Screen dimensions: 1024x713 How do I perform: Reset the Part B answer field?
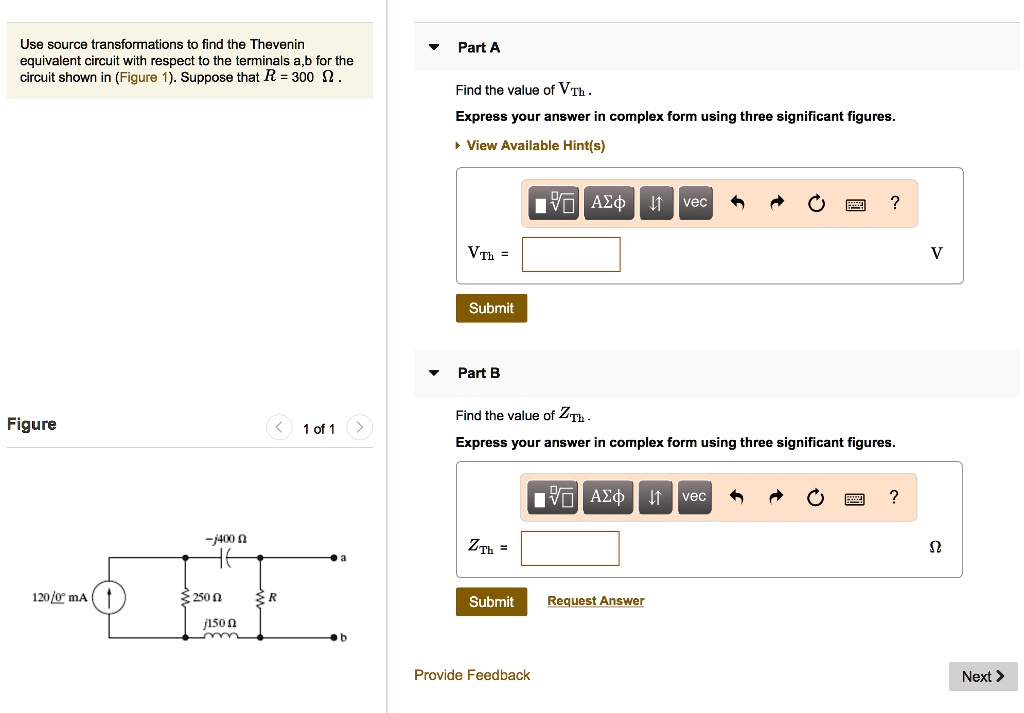click(815, 498)
